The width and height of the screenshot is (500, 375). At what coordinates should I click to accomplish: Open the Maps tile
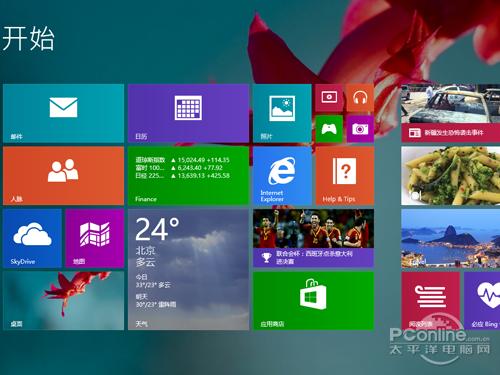click(95, 238)
